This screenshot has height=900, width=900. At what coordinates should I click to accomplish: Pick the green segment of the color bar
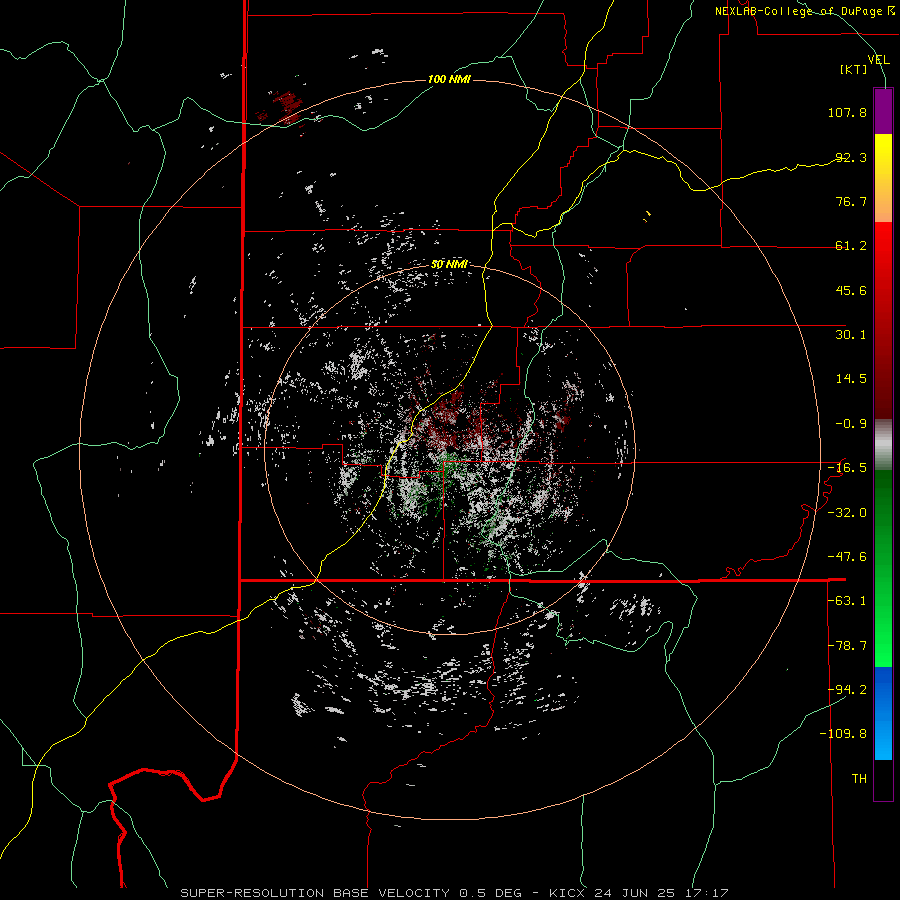(883, 568)
